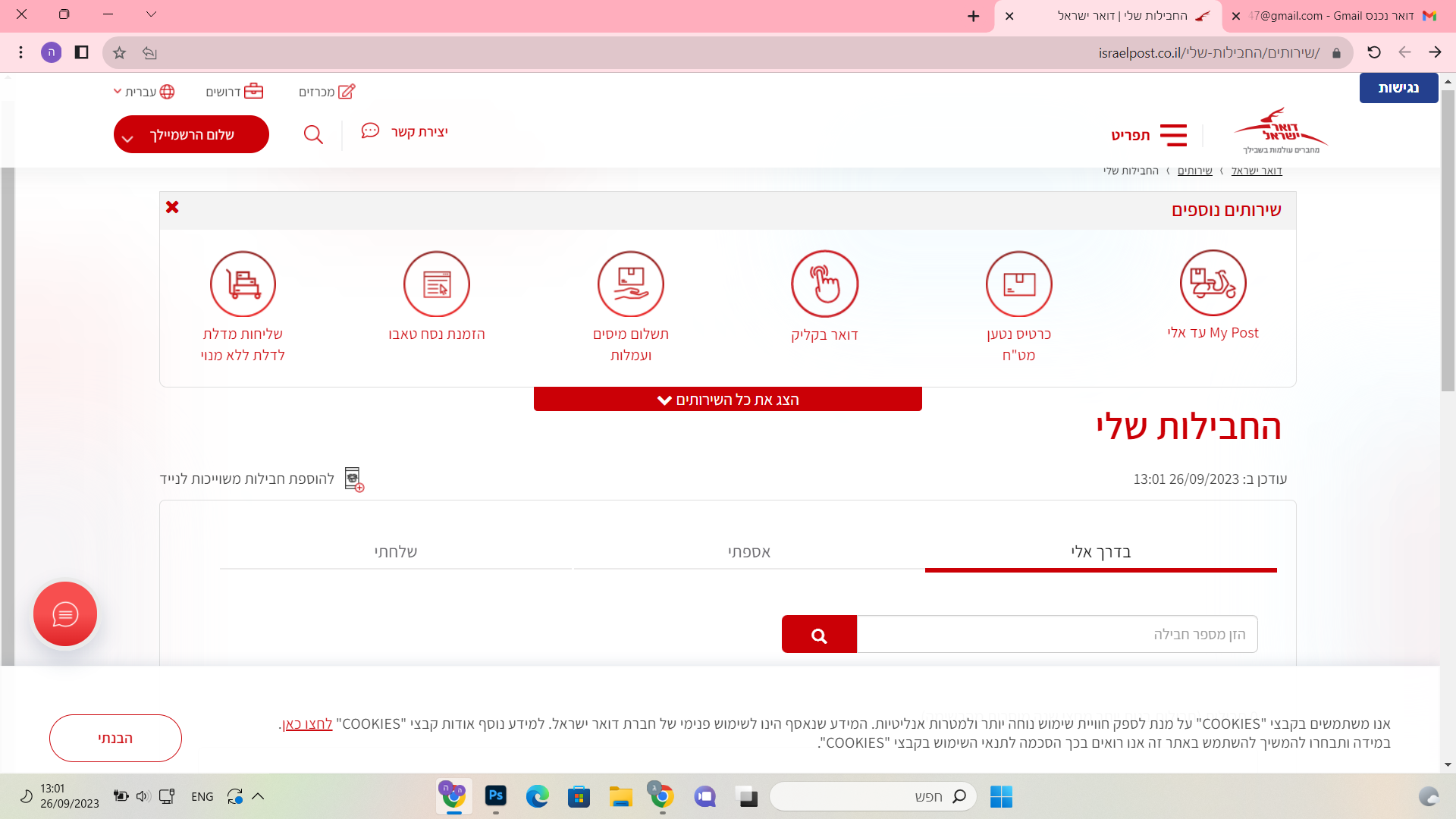Click the Click-mail hand pointer icon

tap(824, 284)
